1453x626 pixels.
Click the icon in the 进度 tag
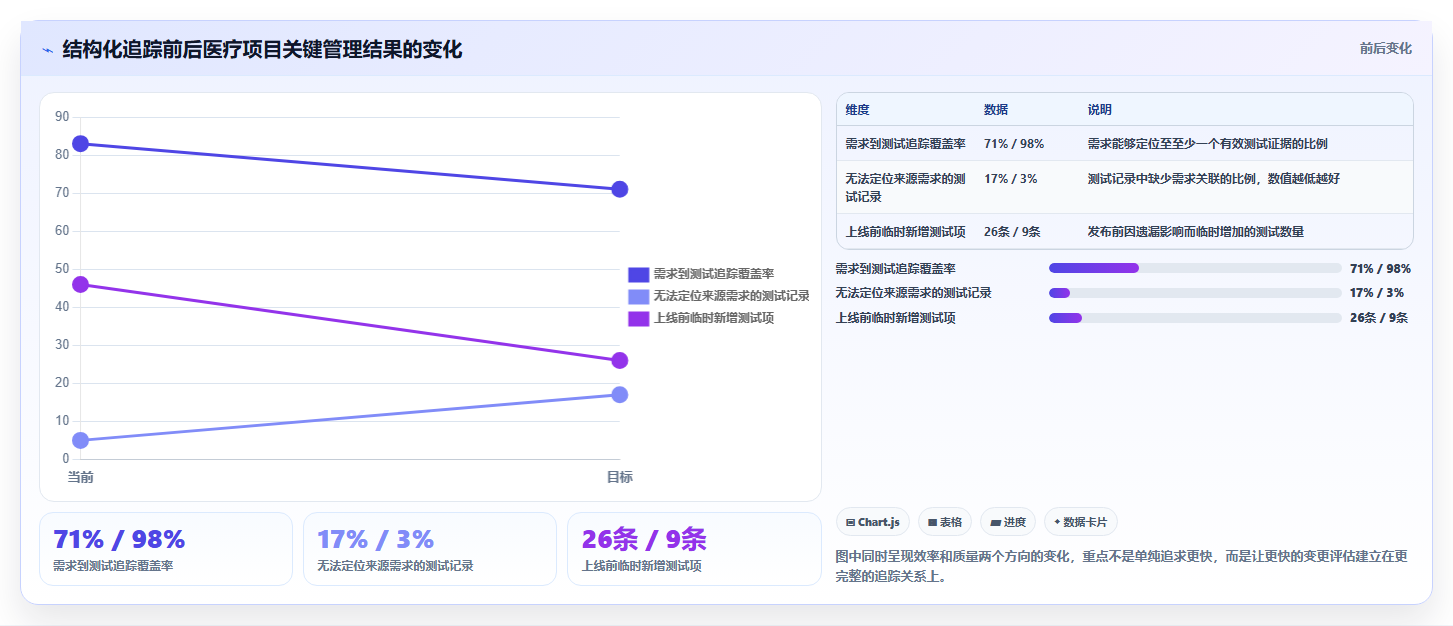(x=996, y=522)
